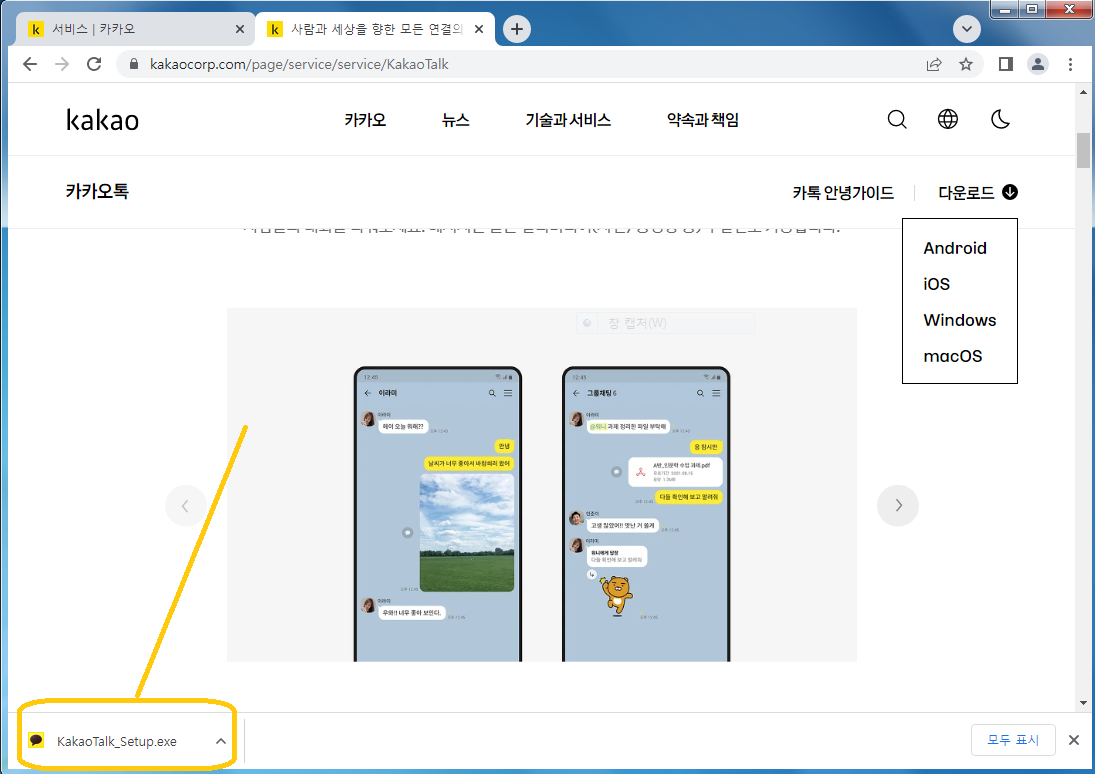Click the group chat phone screenshot
The height and width of the screenshot is (774, 1095).
coord(646,514)
